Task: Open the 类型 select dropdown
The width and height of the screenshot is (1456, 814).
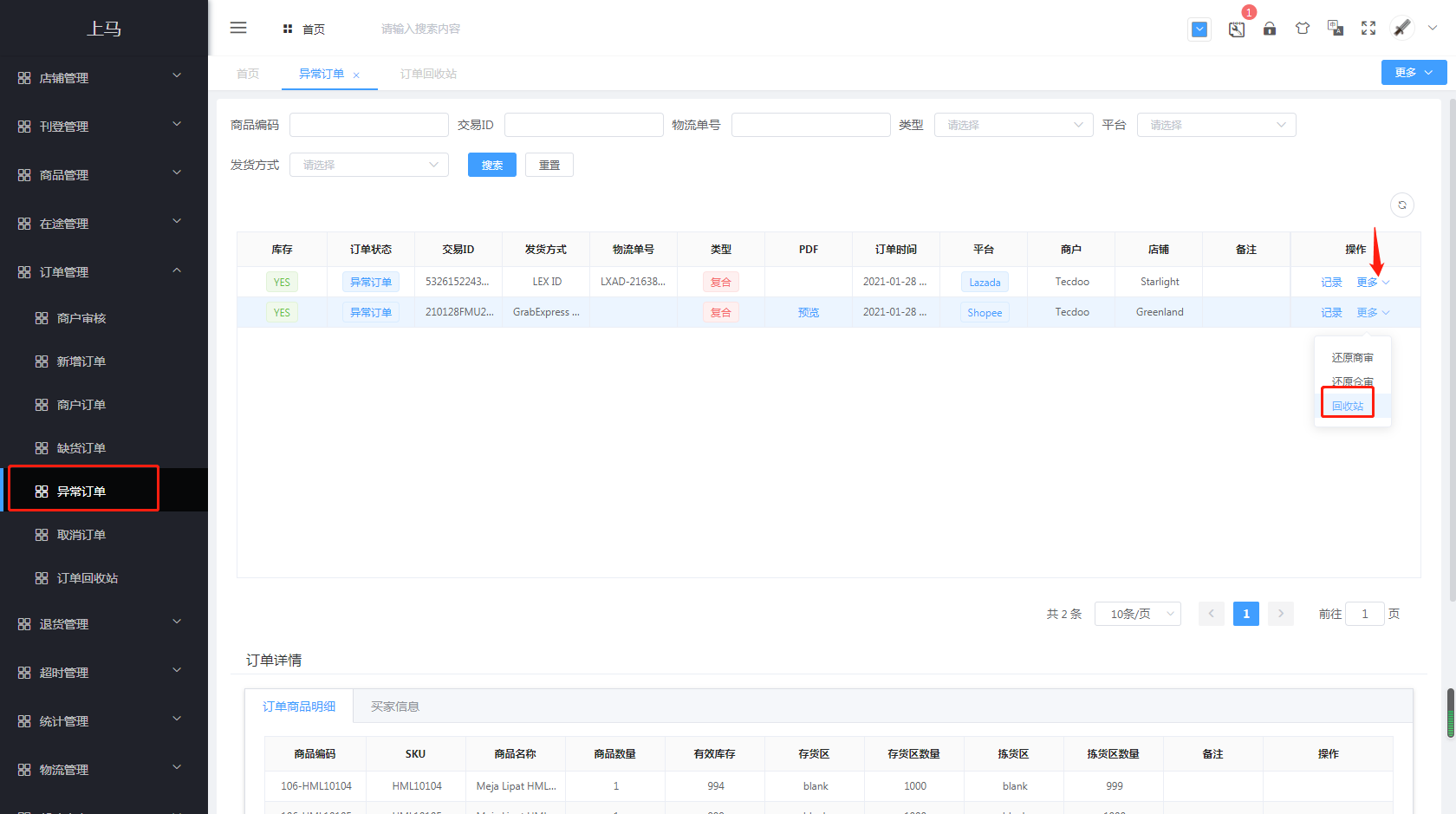Action: (x=1013, y=125)
